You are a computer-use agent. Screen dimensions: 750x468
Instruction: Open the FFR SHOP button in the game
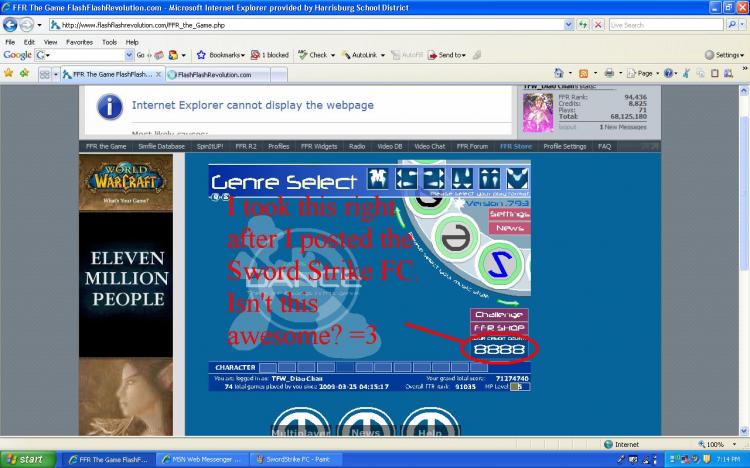tap(499, 328)
